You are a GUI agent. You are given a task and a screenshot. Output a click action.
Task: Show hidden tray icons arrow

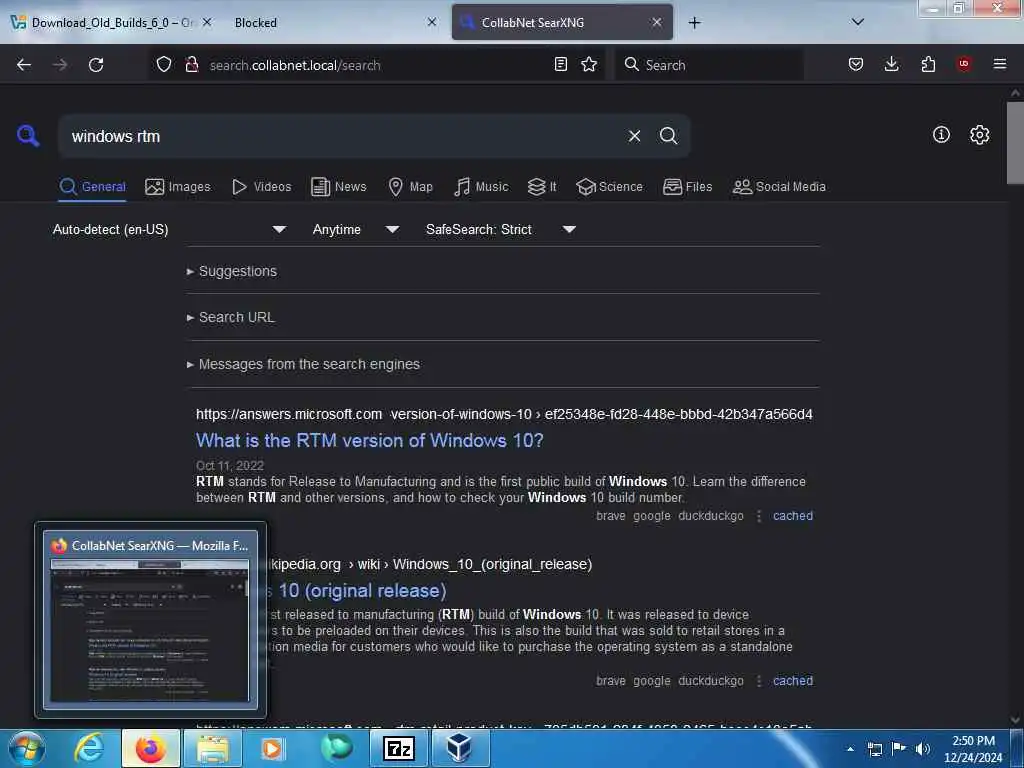click(x=850, y=749)
